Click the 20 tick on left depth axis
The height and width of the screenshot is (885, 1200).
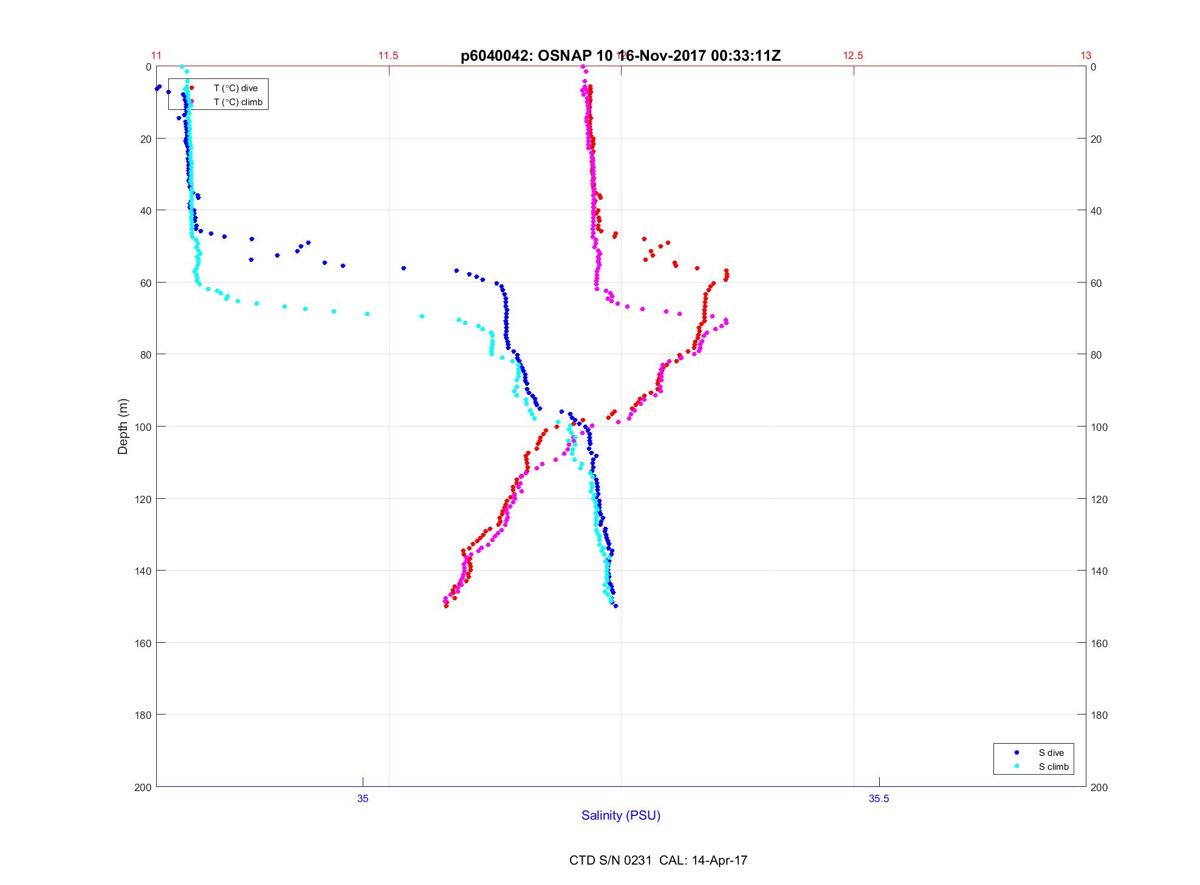pyautogui.click(x=145, y=139)
